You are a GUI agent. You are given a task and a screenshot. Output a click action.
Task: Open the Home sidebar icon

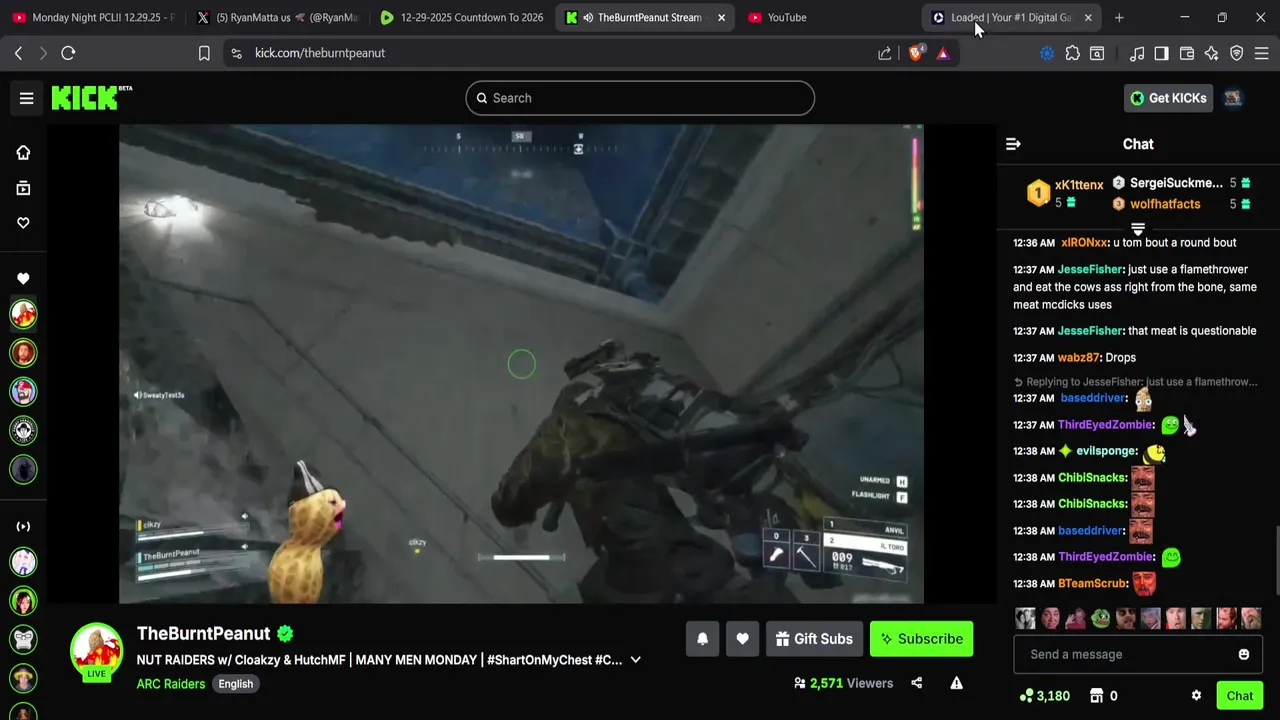[x=23, y=153]
